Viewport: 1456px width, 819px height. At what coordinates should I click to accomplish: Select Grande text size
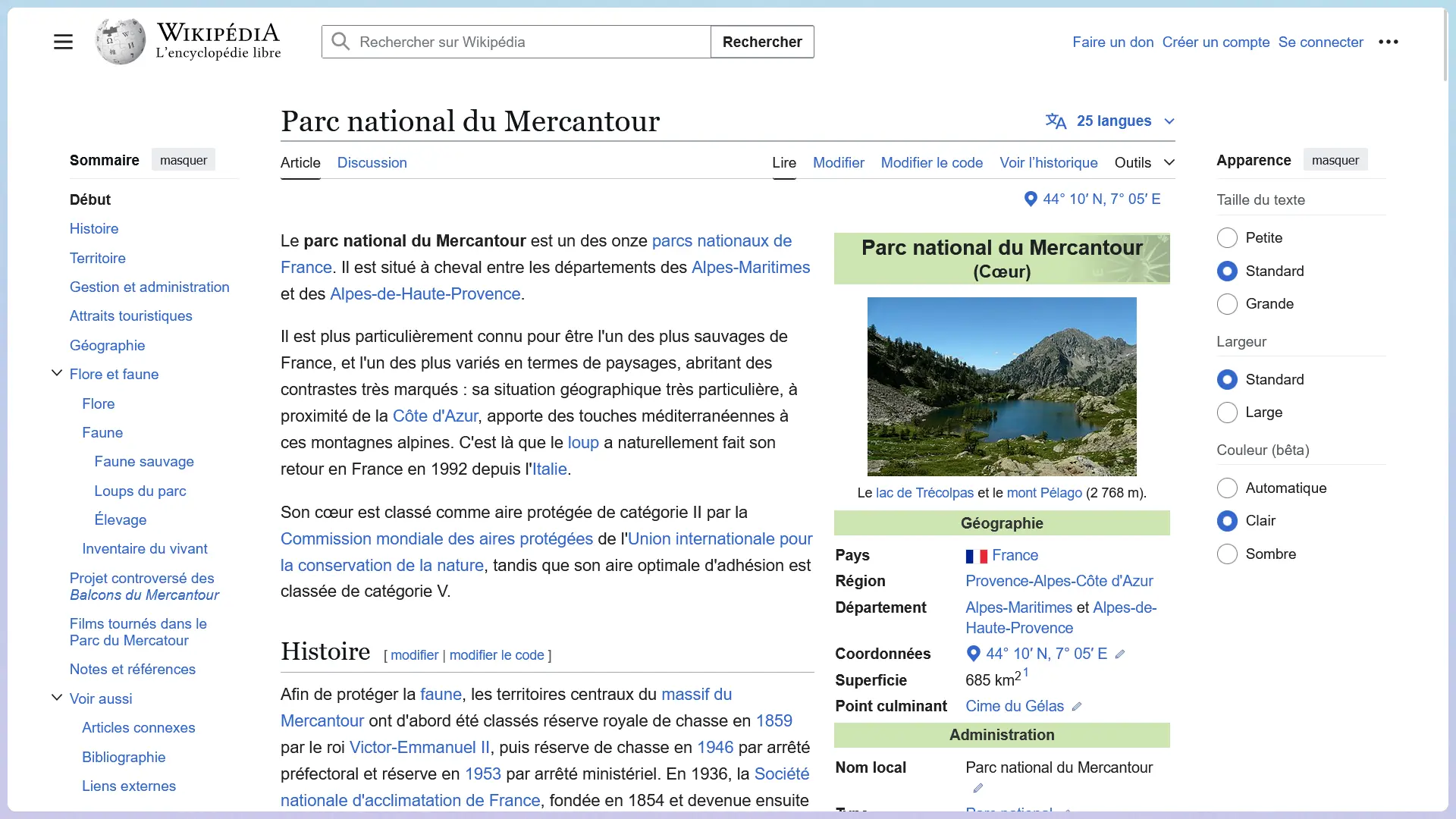(1227, 304)
